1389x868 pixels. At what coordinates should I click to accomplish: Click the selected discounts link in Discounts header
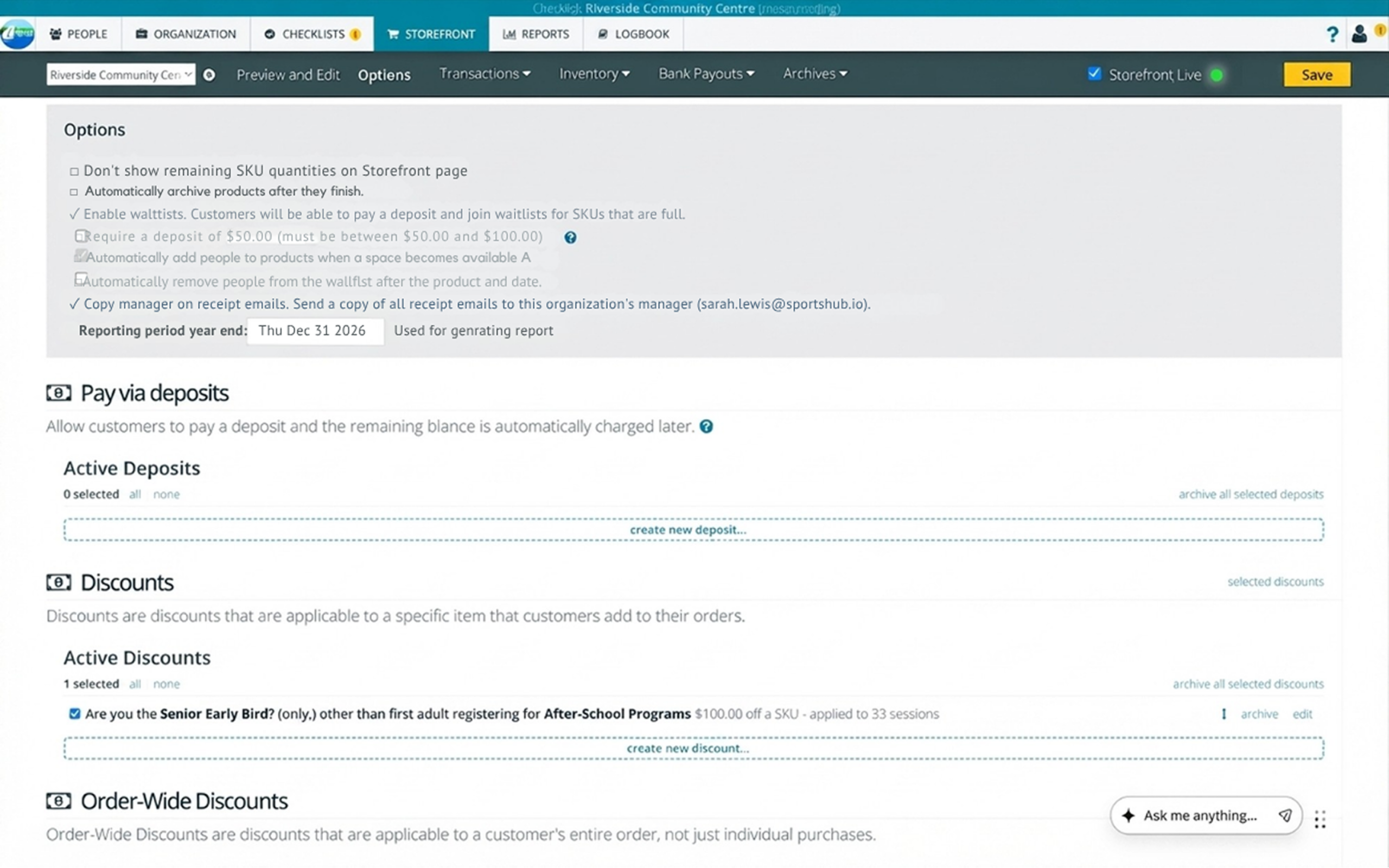[1276, 582]
